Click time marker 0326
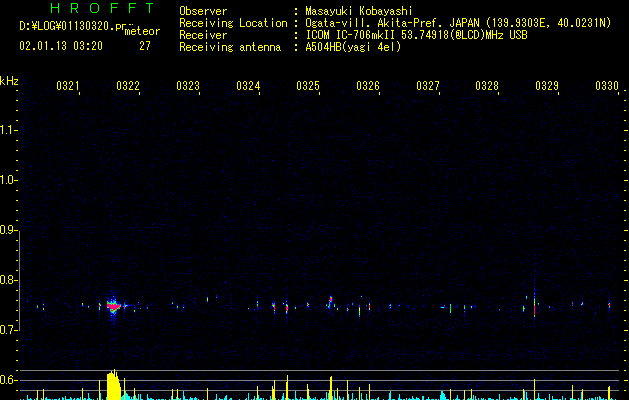The width and height of the screenshot is (629, 400). [x=368, y=85]
